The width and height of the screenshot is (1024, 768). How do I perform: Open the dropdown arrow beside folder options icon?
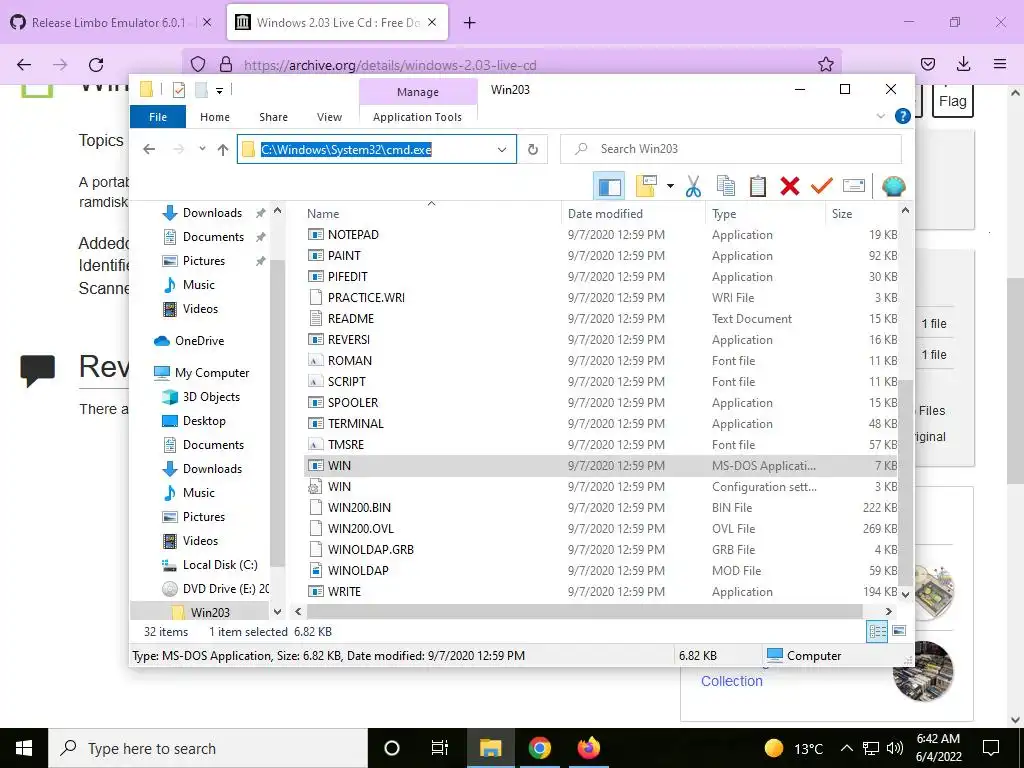click(670, 187)
